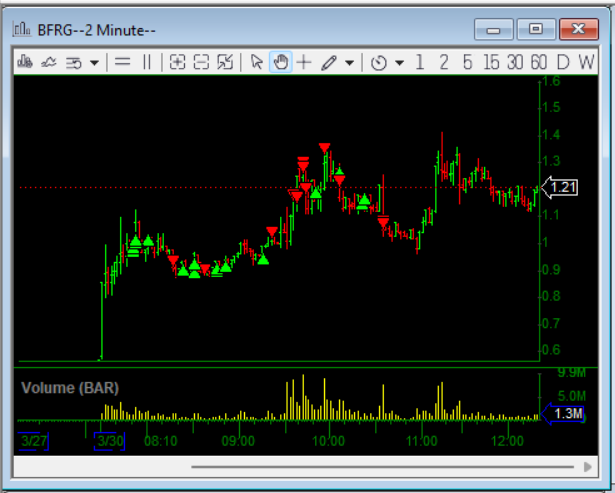Expand the dropdown after settings list icon
The height and width of the screenshot is (493, 615).
(x=95, y=62)
